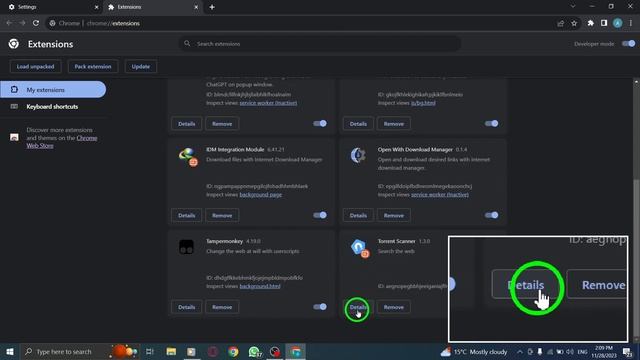Open Keyboard shortcuts in the sidebar
The width and height of the screenshot is (640, 360).
53,107
